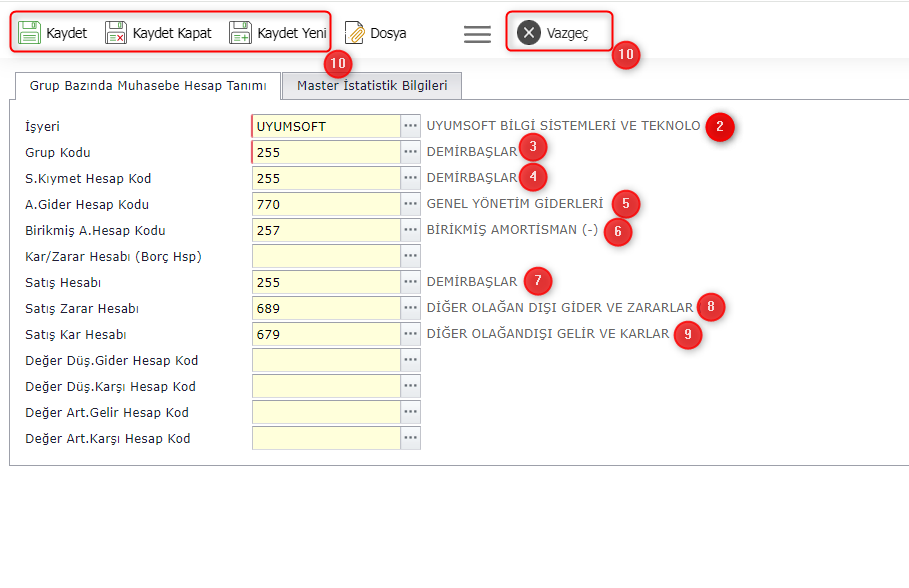Click the DİĞER OLAĞANDIŞI GELİR VE KARLAR text
This screenshot has width=909, height=588.
point(548,334)
